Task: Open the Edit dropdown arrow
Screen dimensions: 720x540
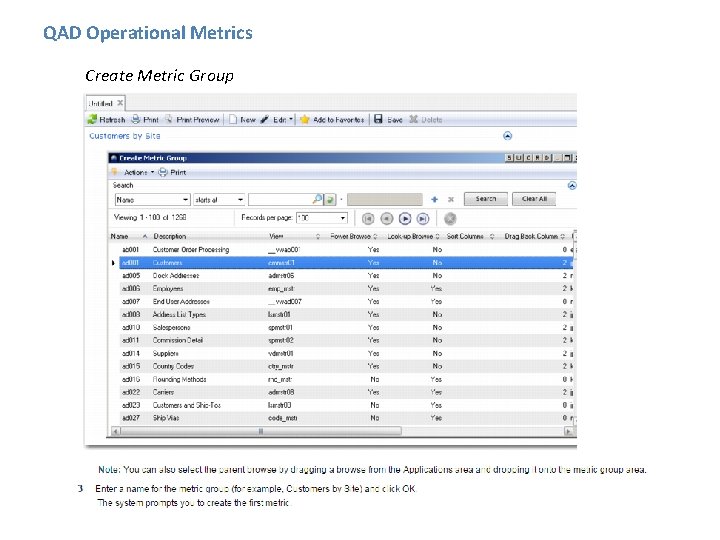Action: (x=291, y=119)
